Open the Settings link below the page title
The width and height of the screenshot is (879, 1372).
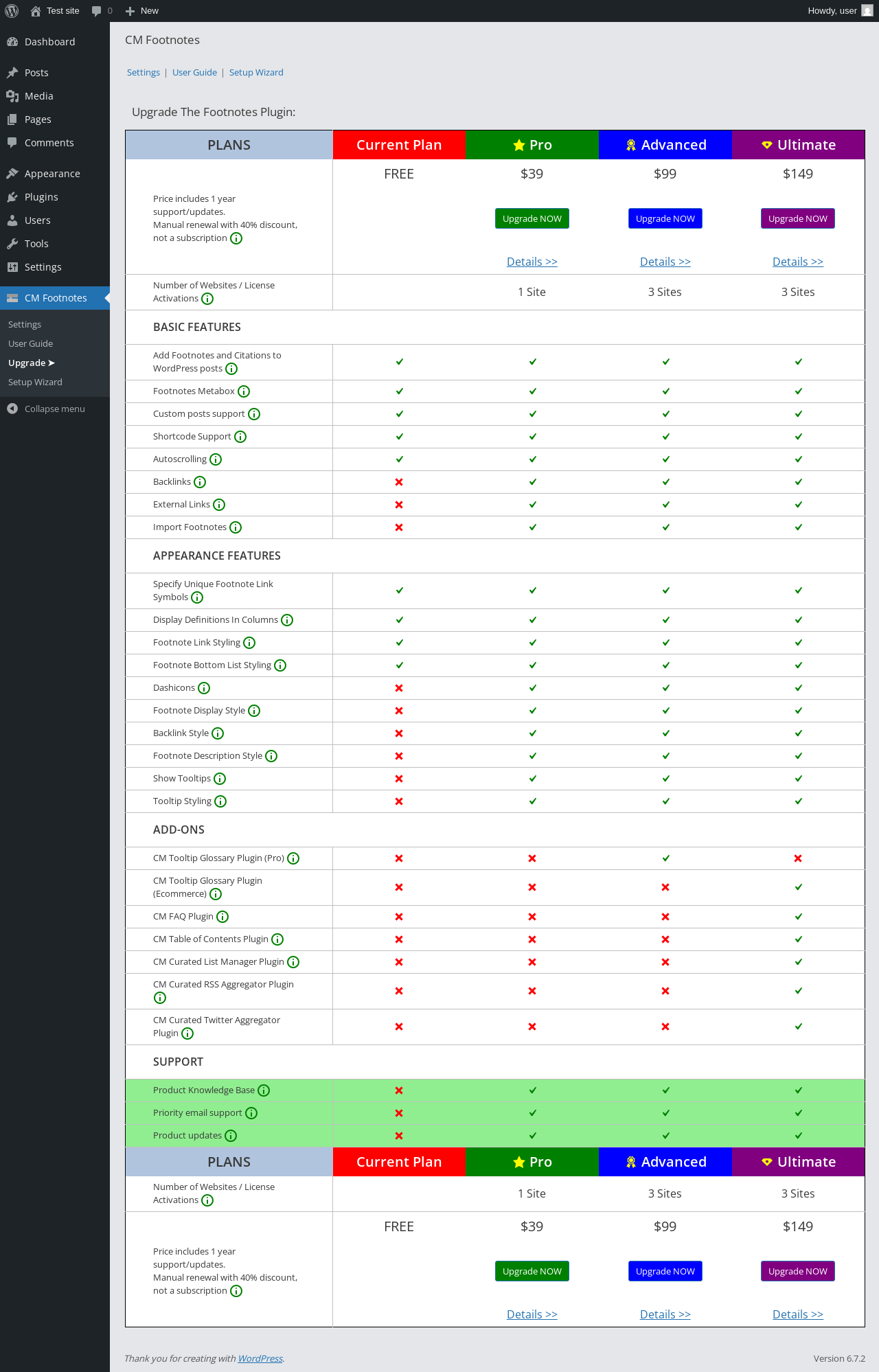(144, 73)
